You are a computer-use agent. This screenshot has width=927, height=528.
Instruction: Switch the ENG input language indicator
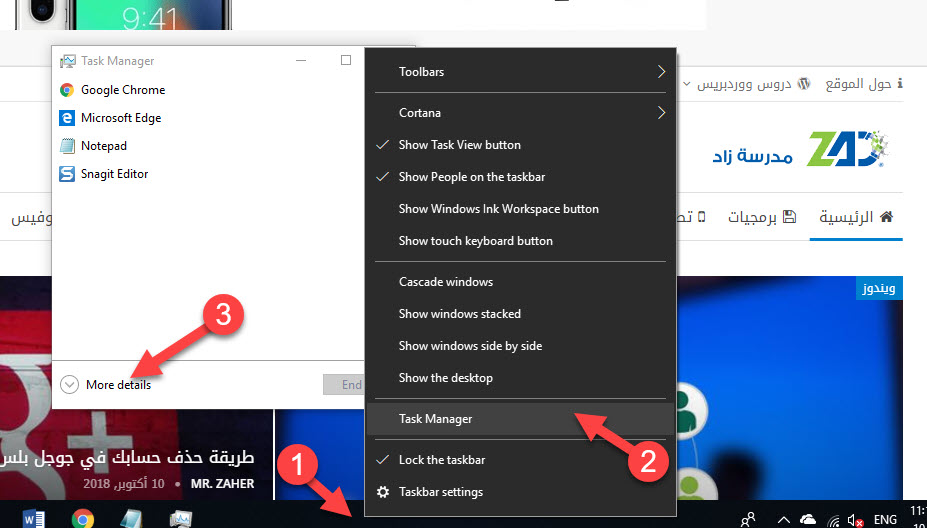click(885, 520)
